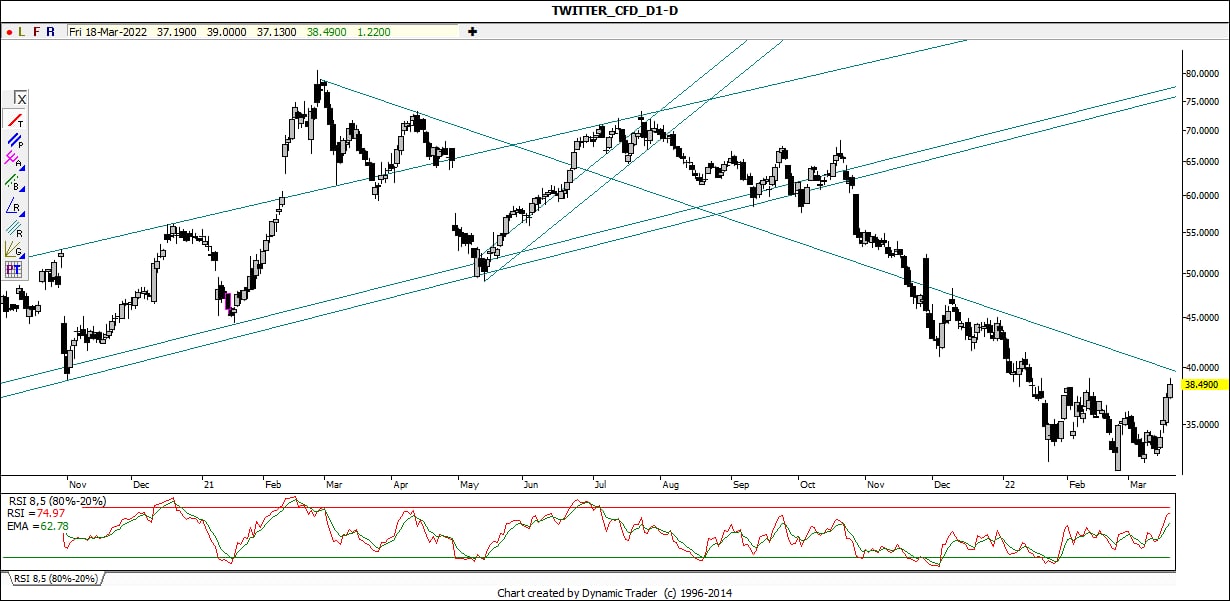Click the 35.0000 price axis label

[x=1203, y=425]
